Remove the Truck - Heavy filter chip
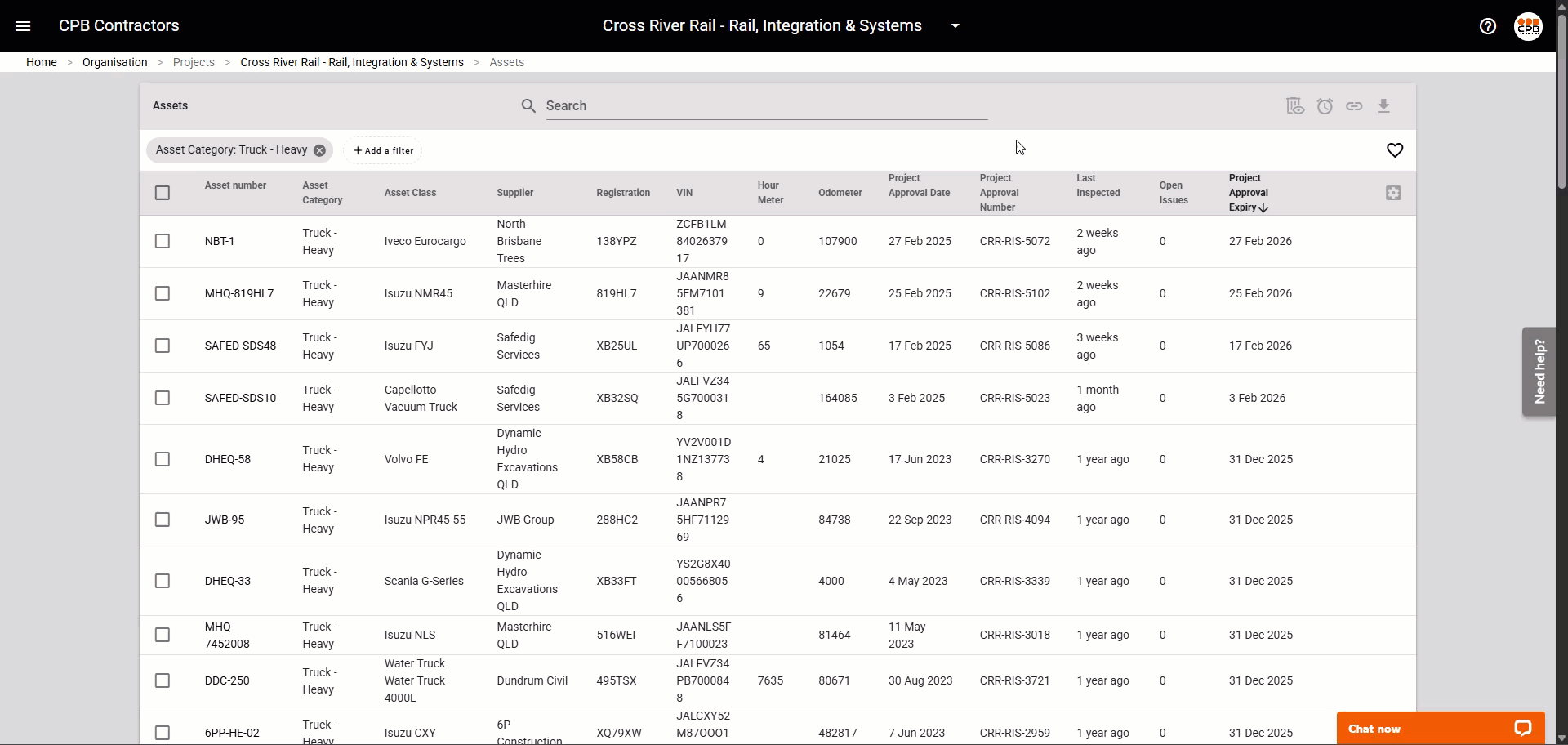Screen dimensions: 1568x745 [319, 150]
